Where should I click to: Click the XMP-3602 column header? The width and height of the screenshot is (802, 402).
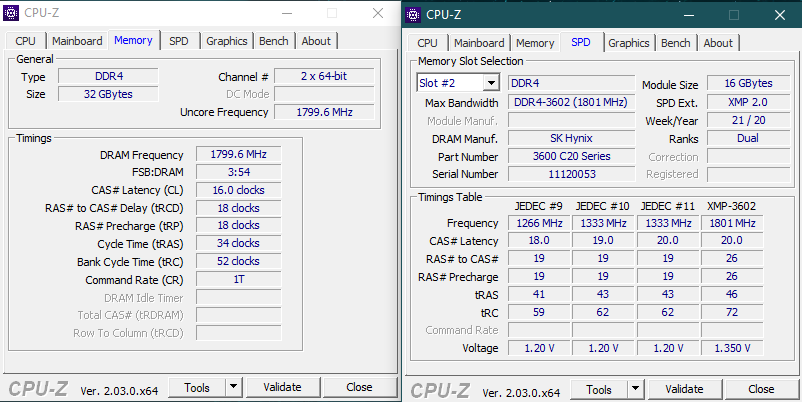(x=731, y=206)
